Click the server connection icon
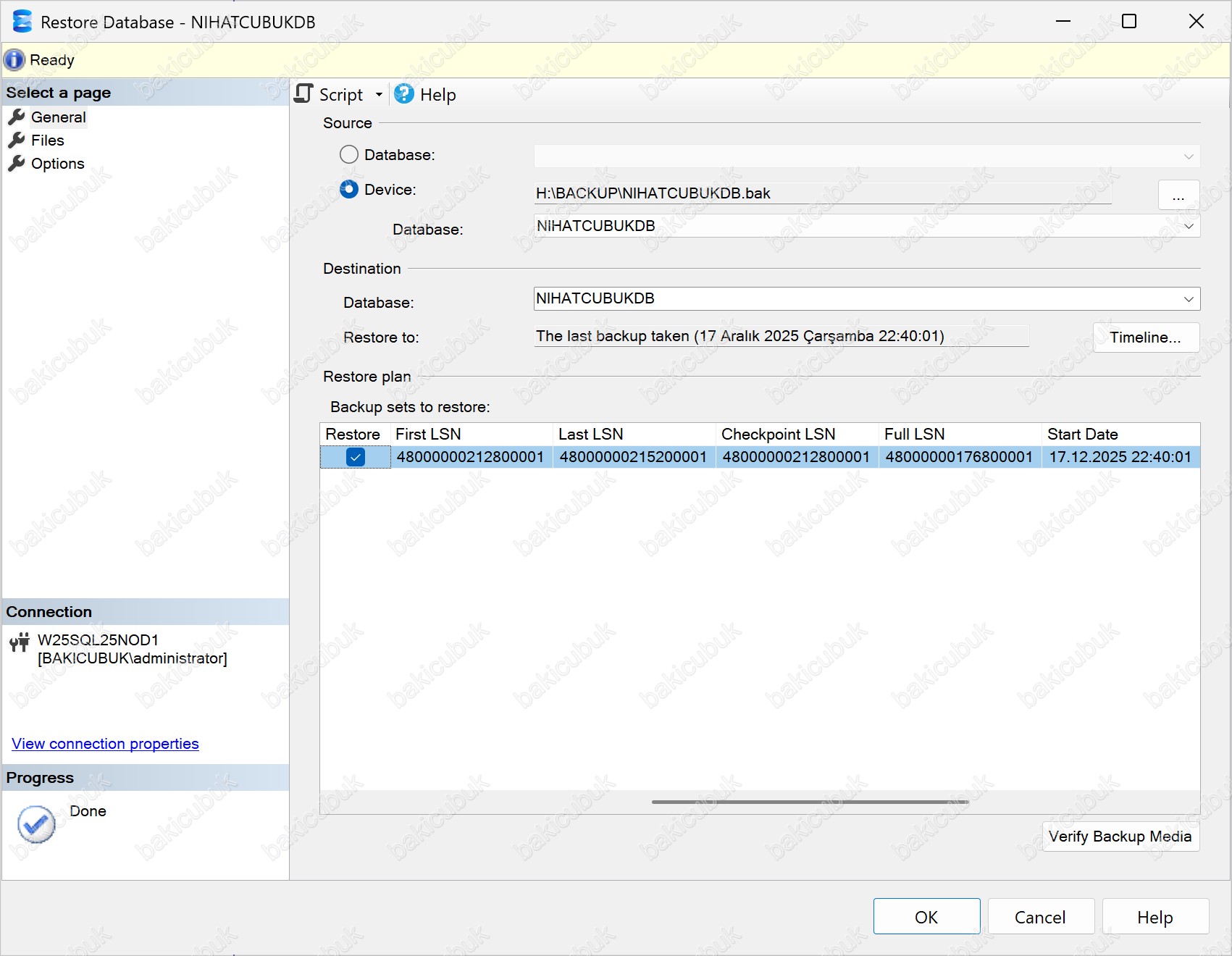 coord(20,642)
